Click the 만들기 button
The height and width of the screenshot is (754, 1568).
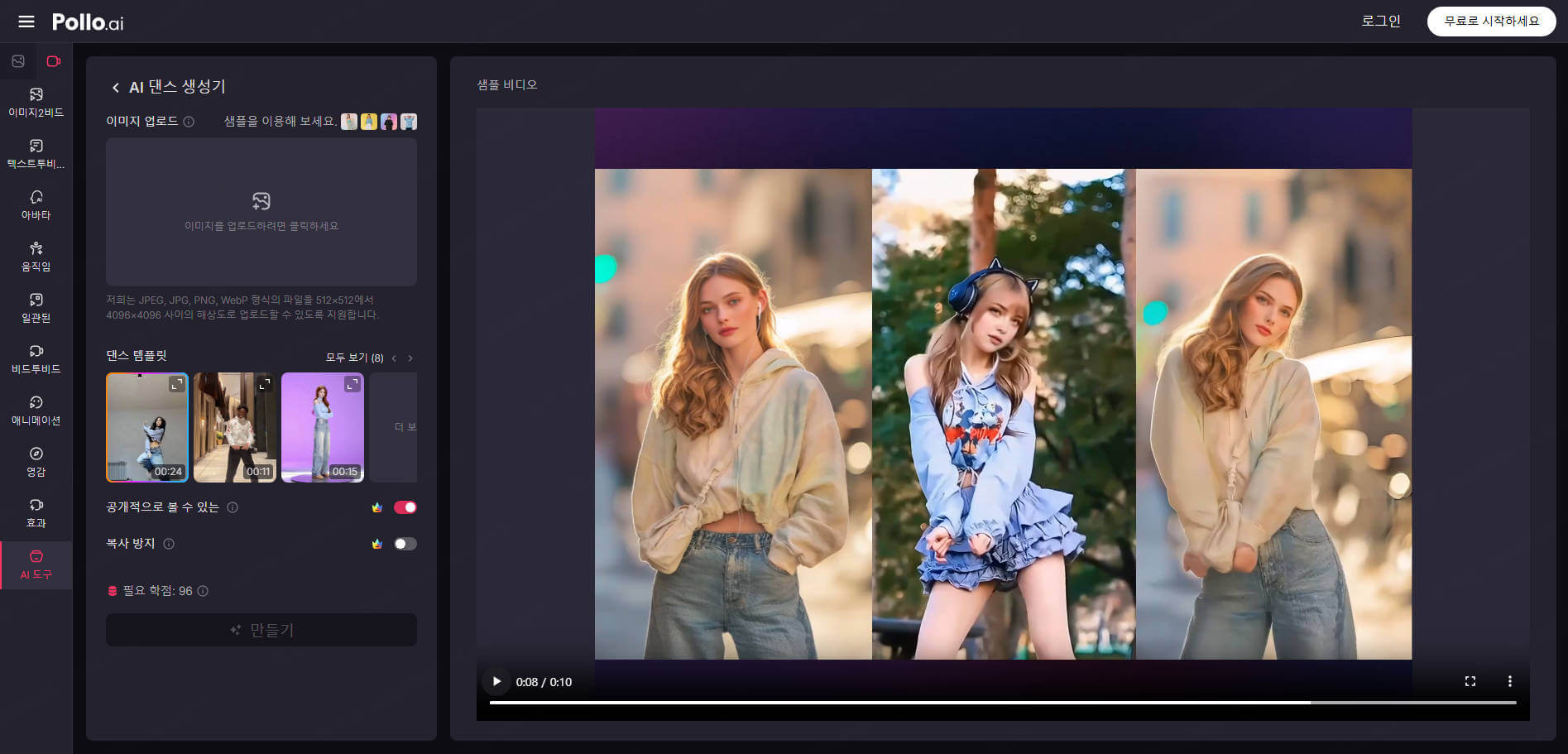261,630
